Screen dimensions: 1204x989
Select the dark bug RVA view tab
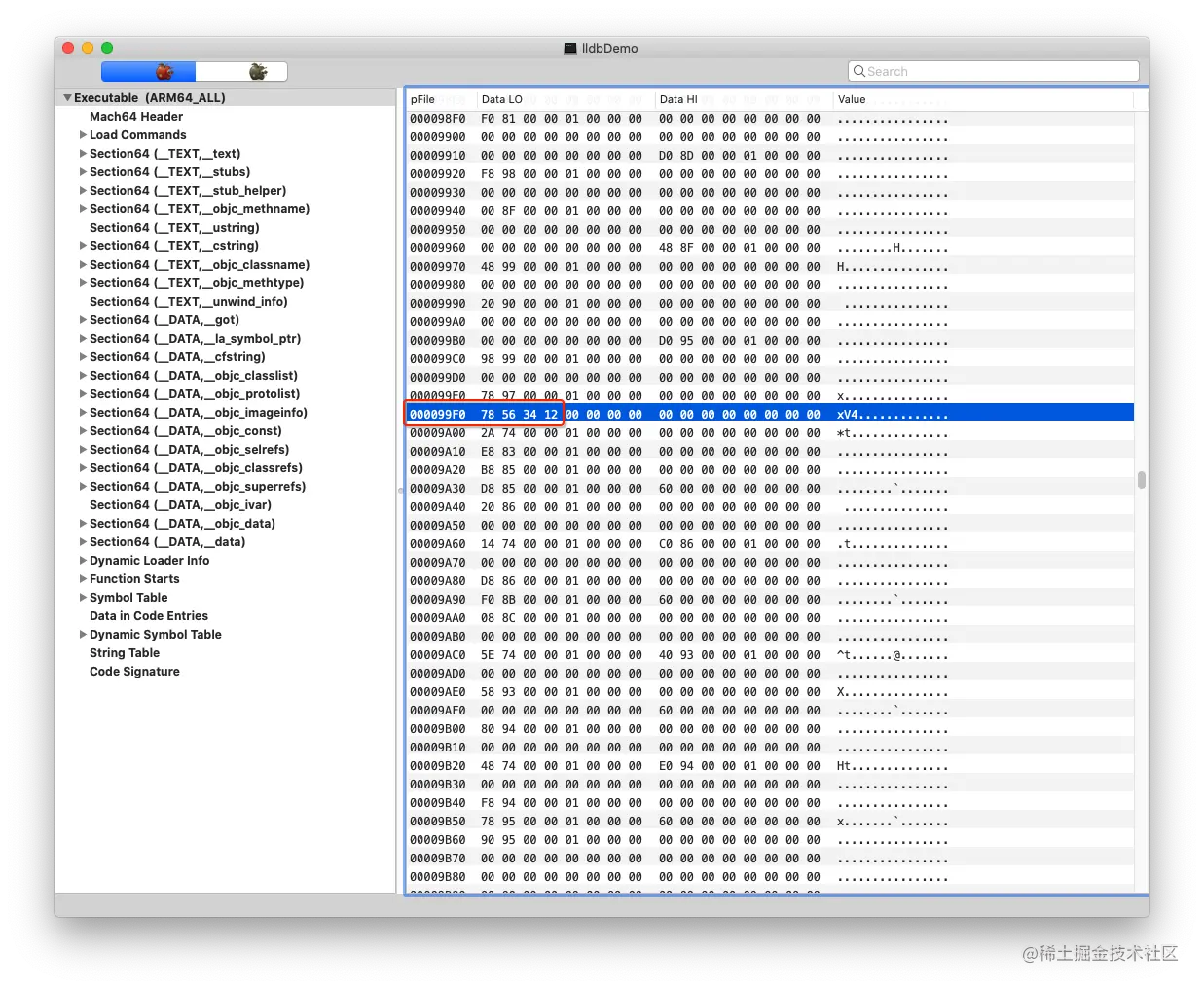[241, 72]
